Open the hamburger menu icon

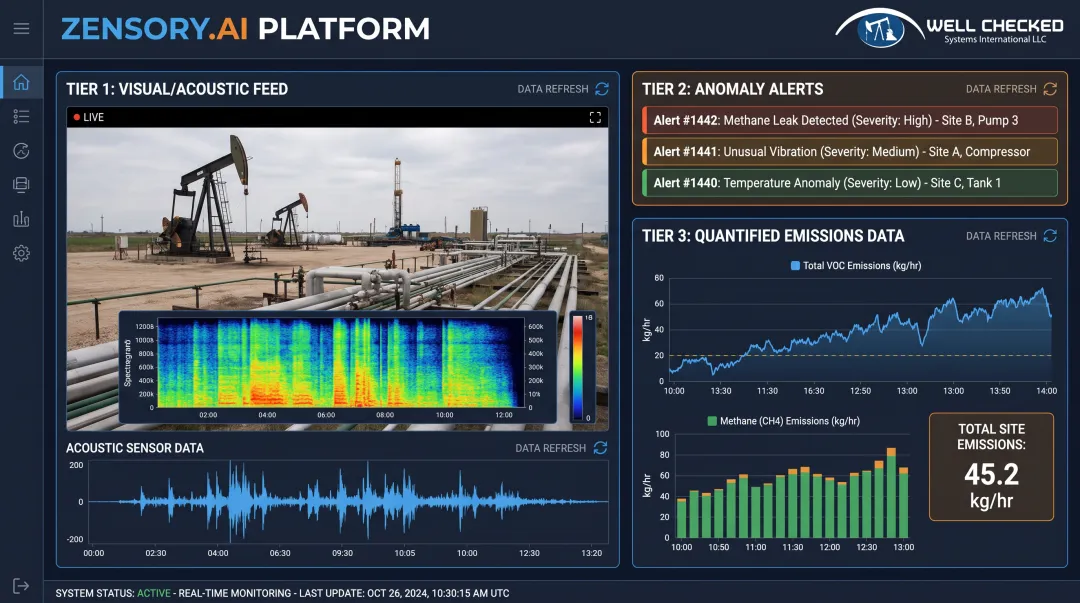pyautogui.click(x=21, y=28)
